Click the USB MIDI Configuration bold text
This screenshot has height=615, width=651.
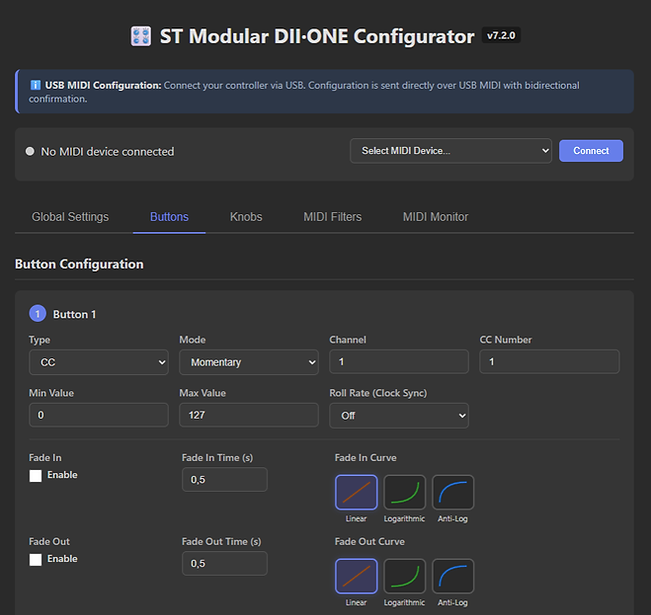pos(103,85)
